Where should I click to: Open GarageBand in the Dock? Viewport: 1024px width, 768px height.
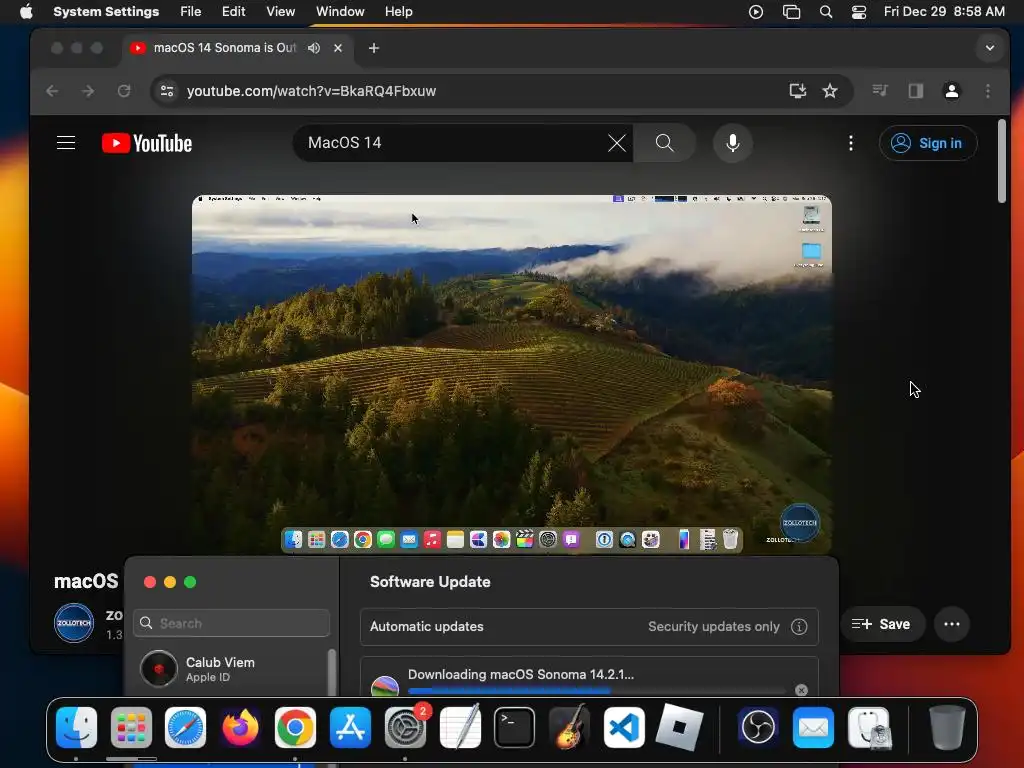tap(569, 728)
